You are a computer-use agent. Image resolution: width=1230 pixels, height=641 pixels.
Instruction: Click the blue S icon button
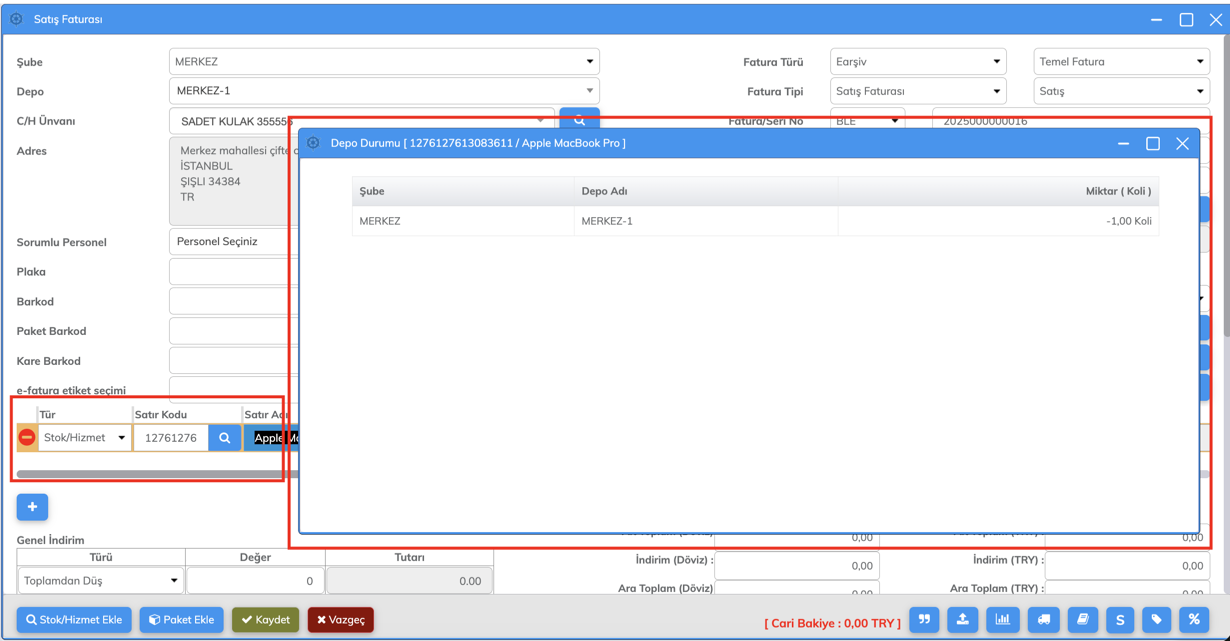pos(1120,620)
